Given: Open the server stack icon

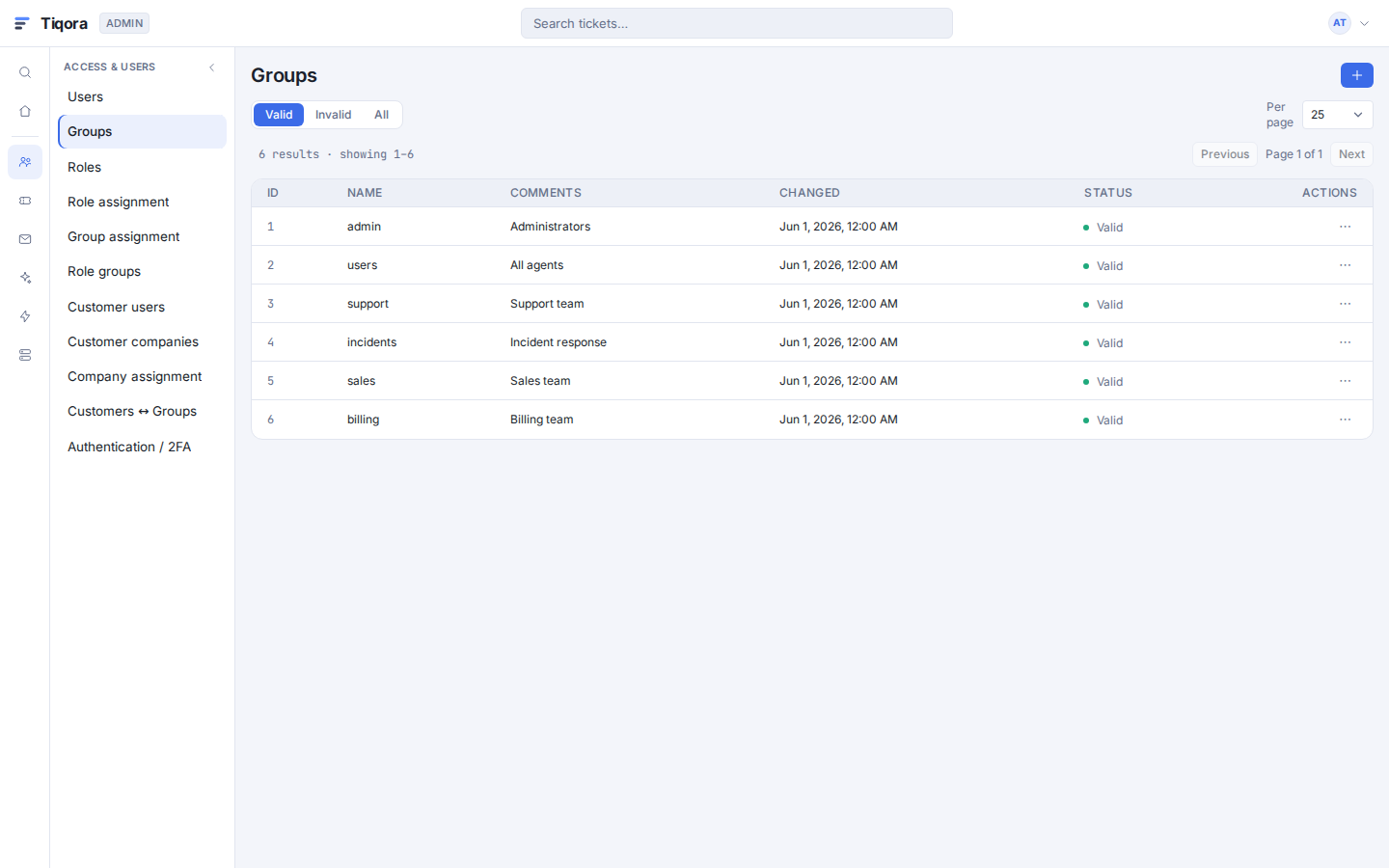Looking at the screenshot, I should [x=25, y=355].
